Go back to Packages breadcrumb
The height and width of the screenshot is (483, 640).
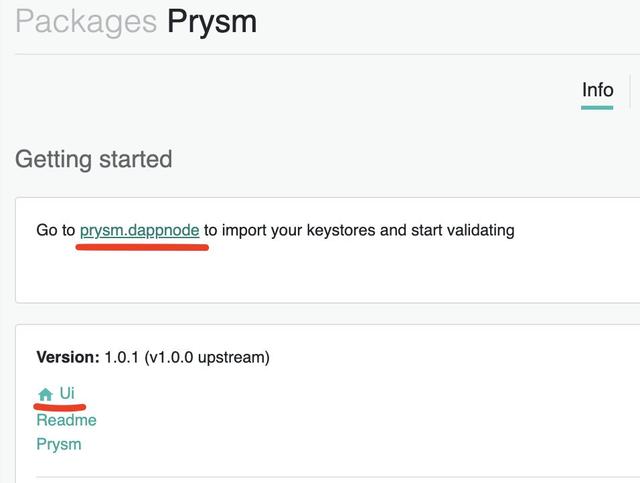[x=86, y=22]
